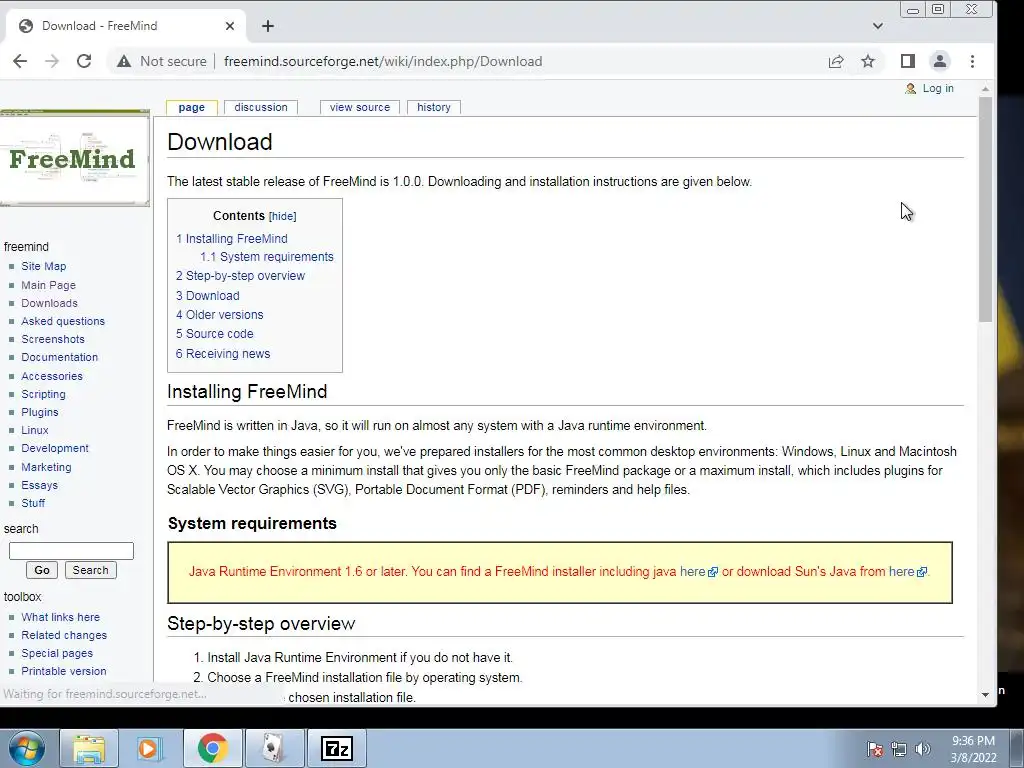Open the Main Page sidebar link
1024x768 pixels.
(x=48, y=285)
